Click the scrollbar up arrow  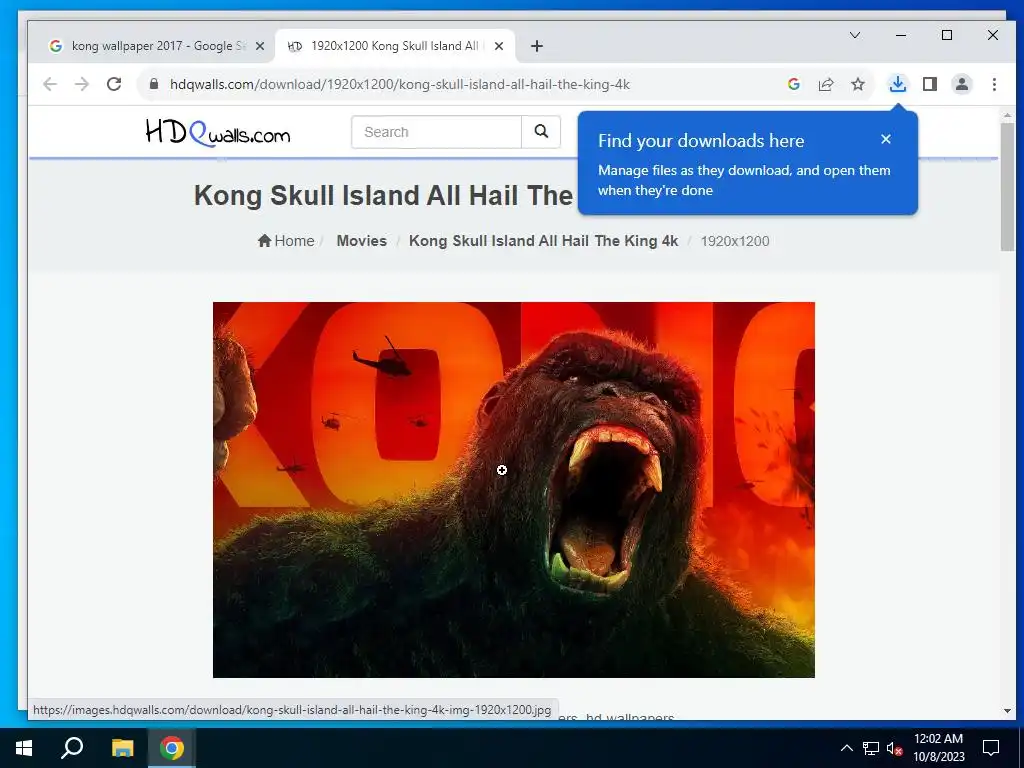pos(1007,115)
